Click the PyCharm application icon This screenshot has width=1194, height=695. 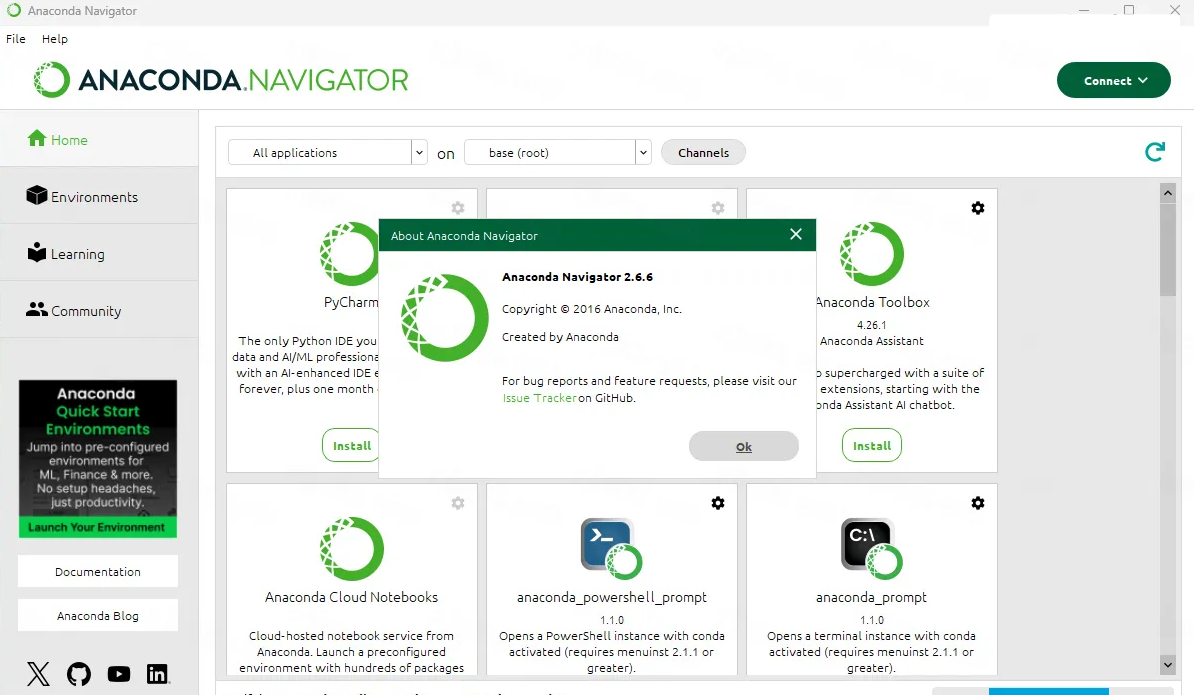[x=350, y=253]
